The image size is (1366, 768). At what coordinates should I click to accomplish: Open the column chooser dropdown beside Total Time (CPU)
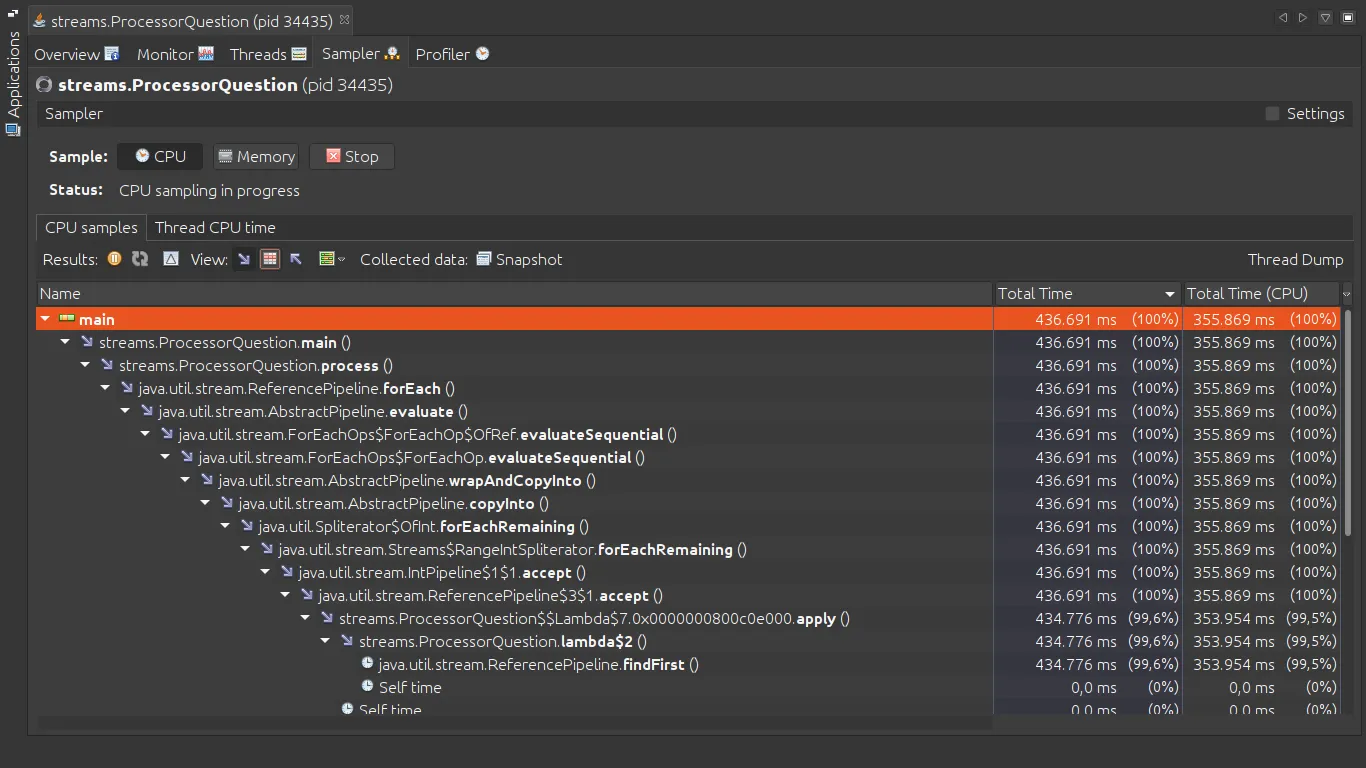tap(1346, 294)
